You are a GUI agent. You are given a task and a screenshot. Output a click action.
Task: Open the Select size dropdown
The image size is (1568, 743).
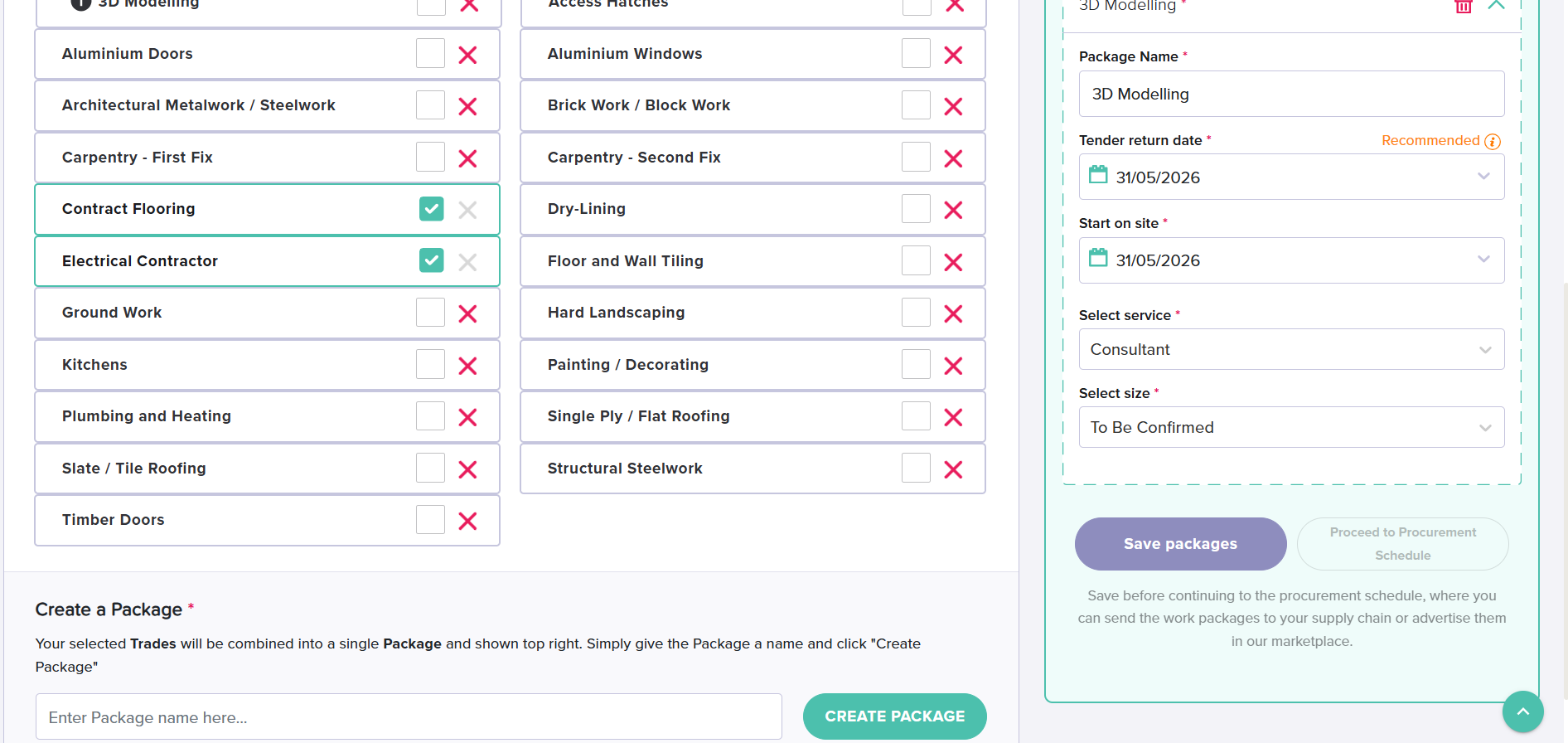[1290, 427]
